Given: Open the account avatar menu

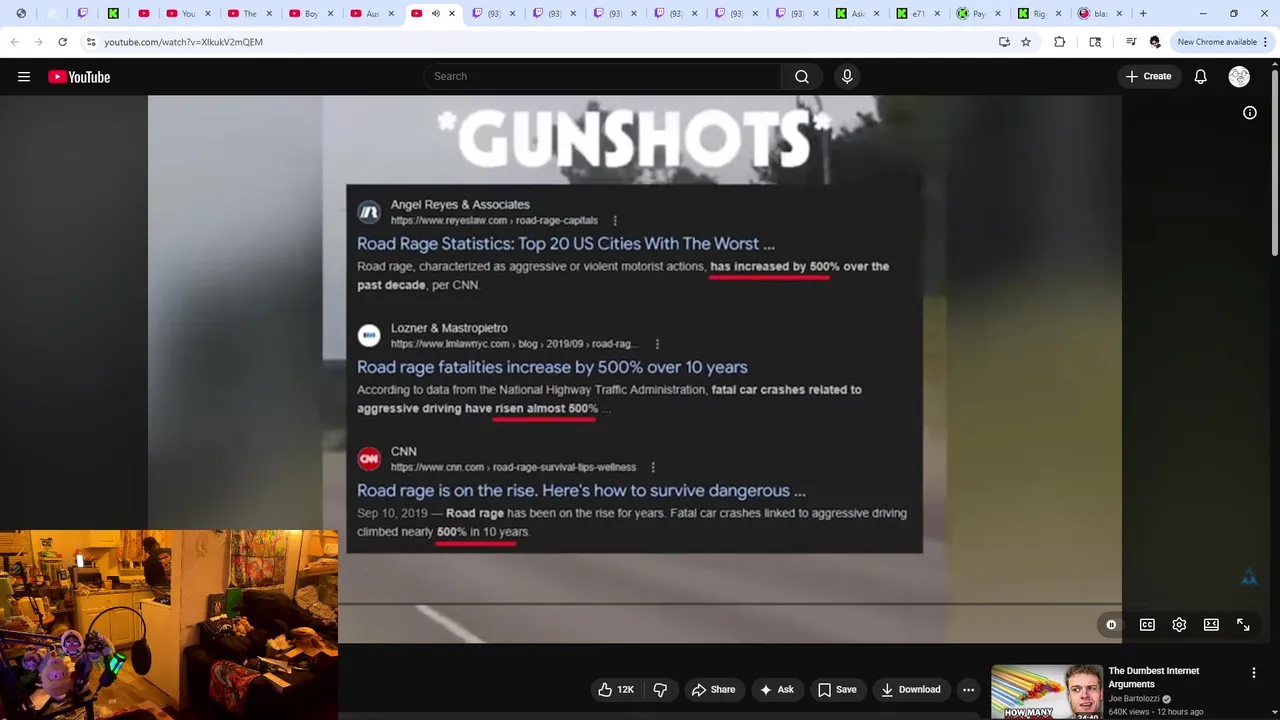Looking at the screenshot, I should click(x=1239, y=77).
